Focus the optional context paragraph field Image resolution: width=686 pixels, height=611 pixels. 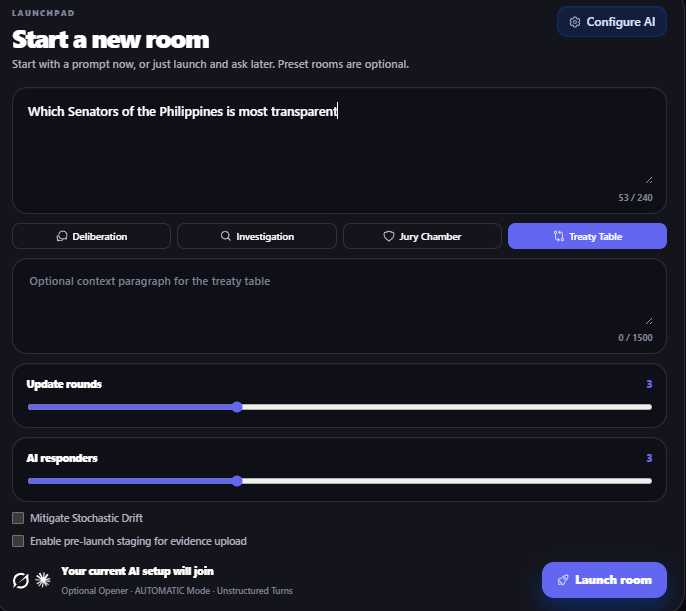pos(339,306)
